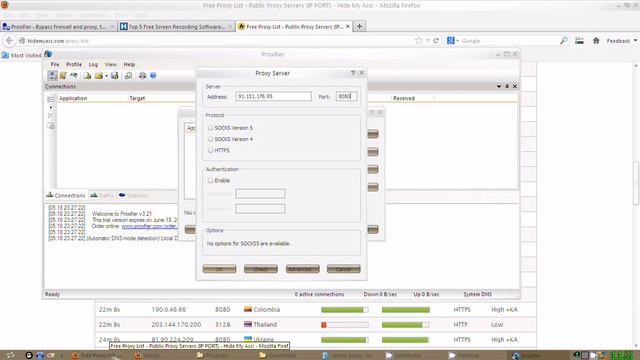This screenshot has height=360, width=640.
Task: Open the search engine dropdown arrow
Action: click(x=457, y=40)
